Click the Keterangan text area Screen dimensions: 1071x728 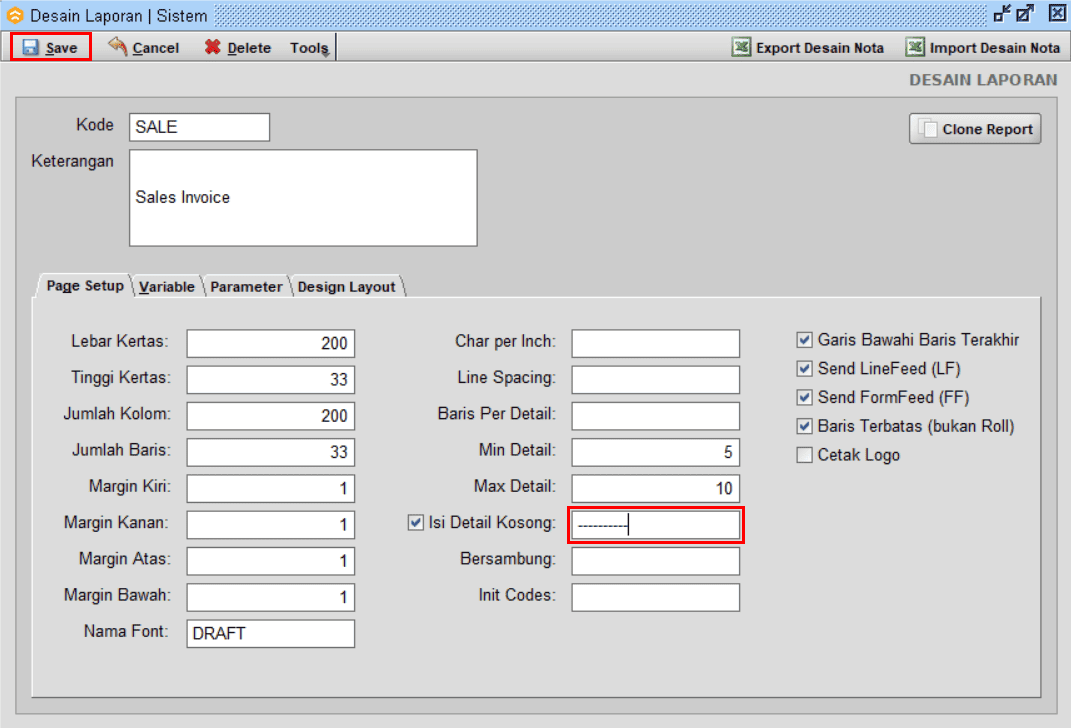pyautogui.click(x=303, y=198)
